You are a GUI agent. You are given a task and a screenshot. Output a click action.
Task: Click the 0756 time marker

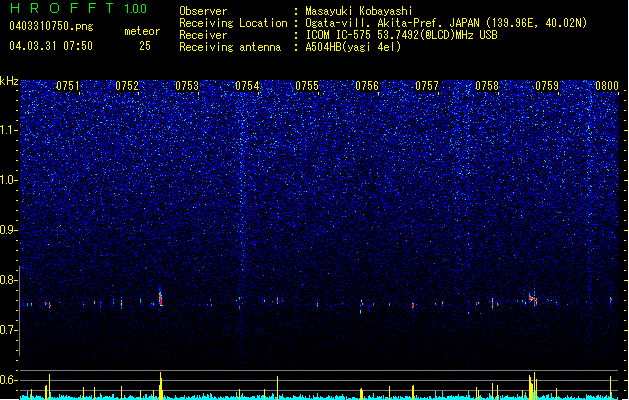(x=367, y=86)
